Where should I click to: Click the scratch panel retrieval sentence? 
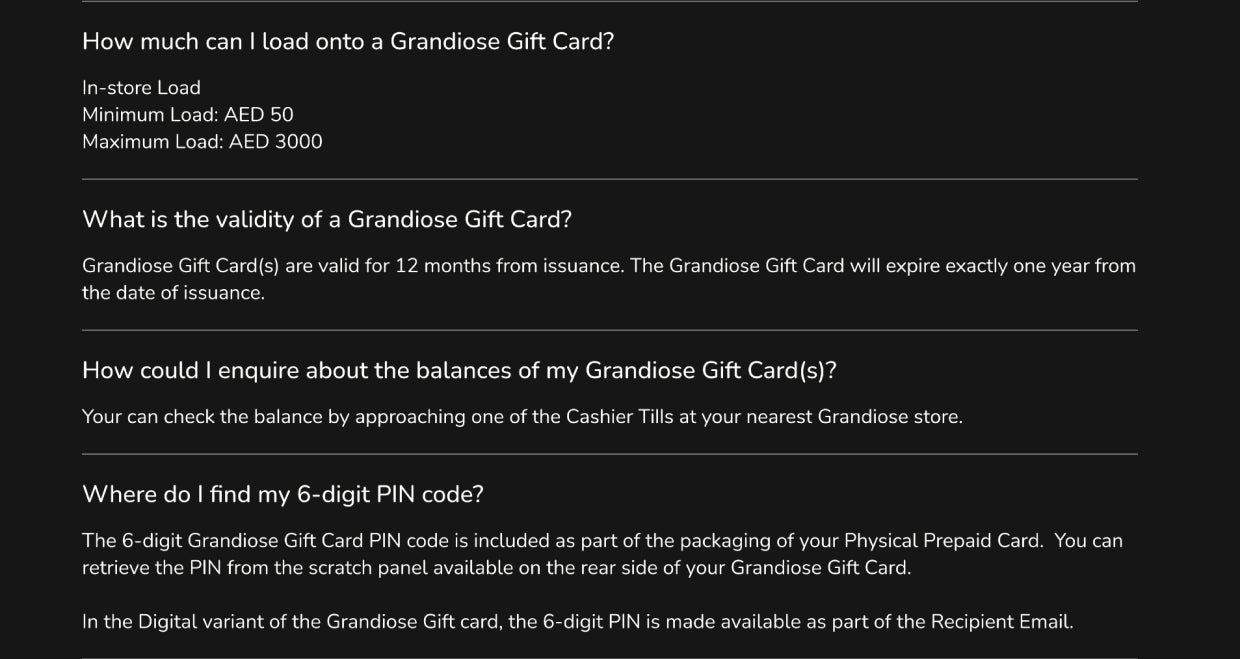[497, 568]
